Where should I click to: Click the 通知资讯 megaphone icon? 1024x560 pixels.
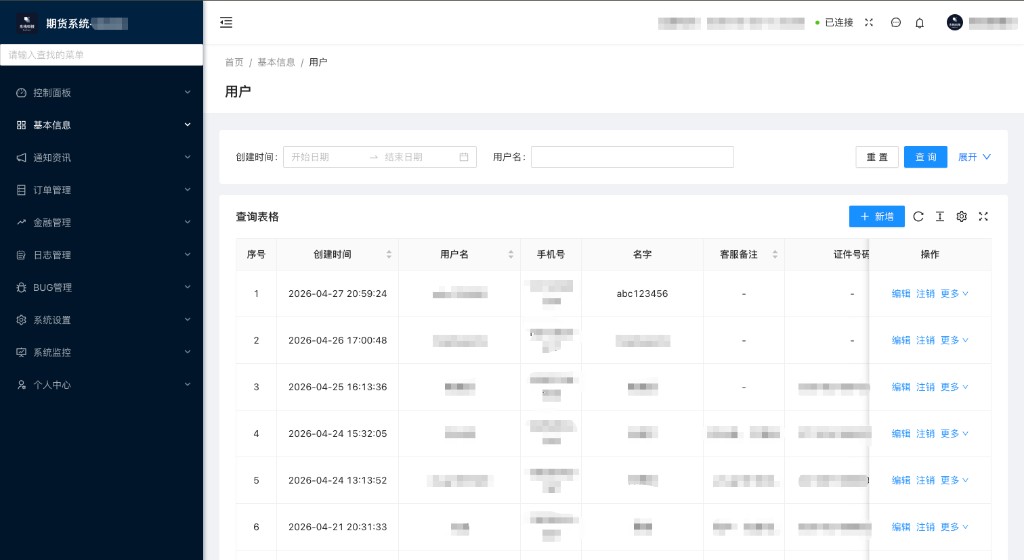point(21,157)
